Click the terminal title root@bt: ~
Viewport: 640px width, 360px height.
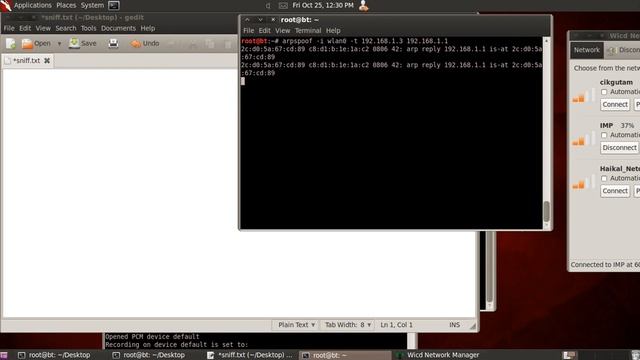[300, 20]
